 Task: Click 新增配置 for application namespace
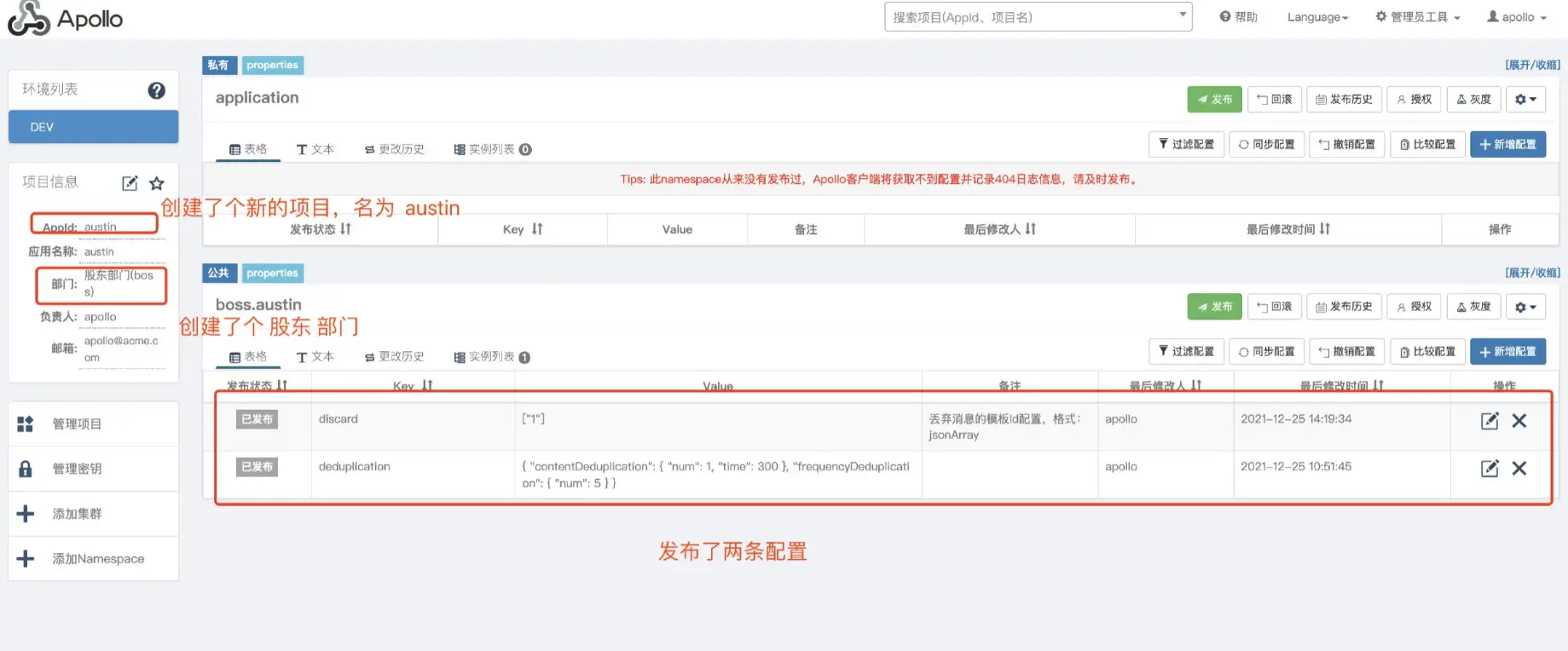(1507, 144)
